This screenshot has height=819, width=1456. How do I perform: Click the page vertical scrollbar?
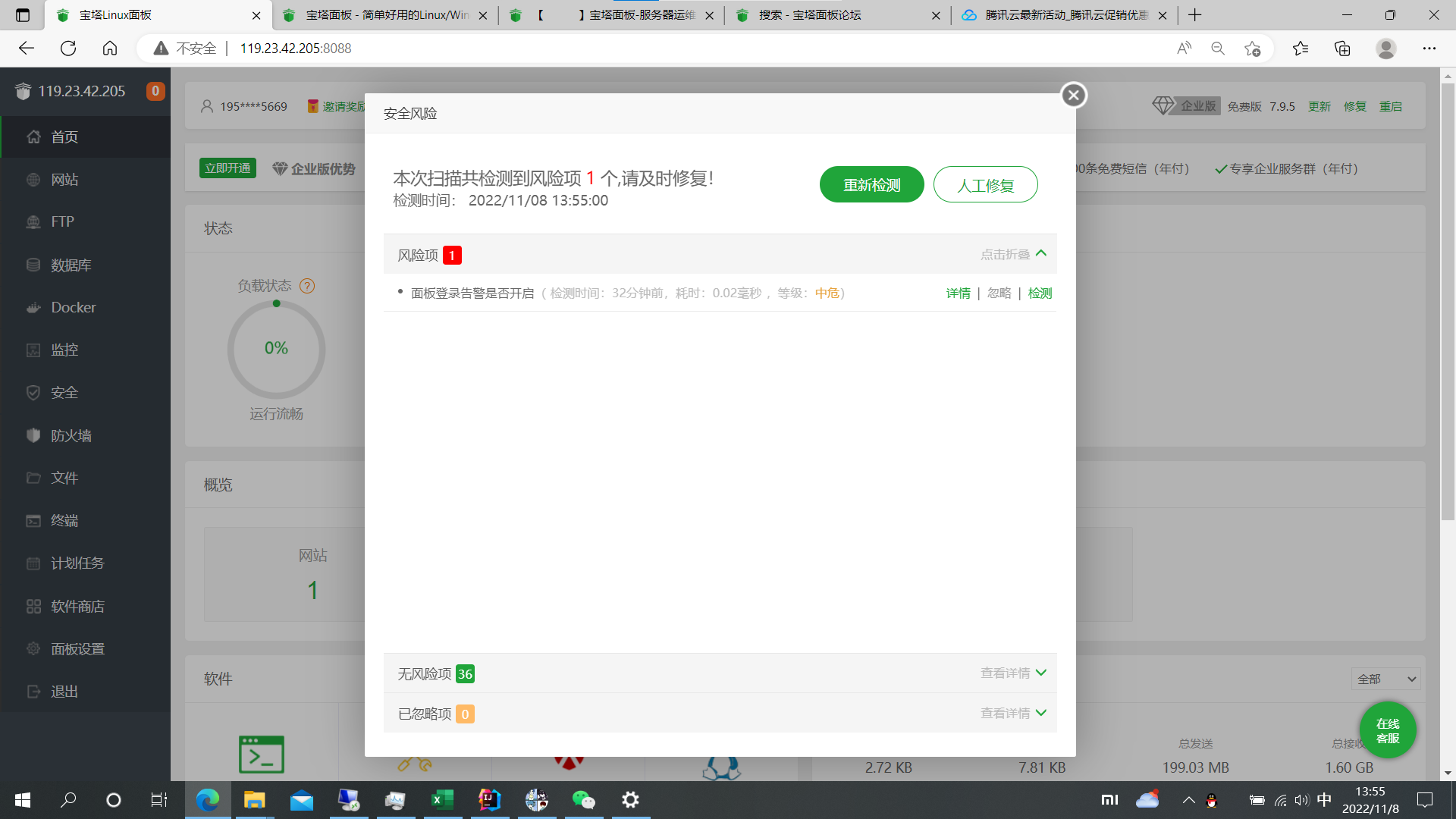point(1448,302)
